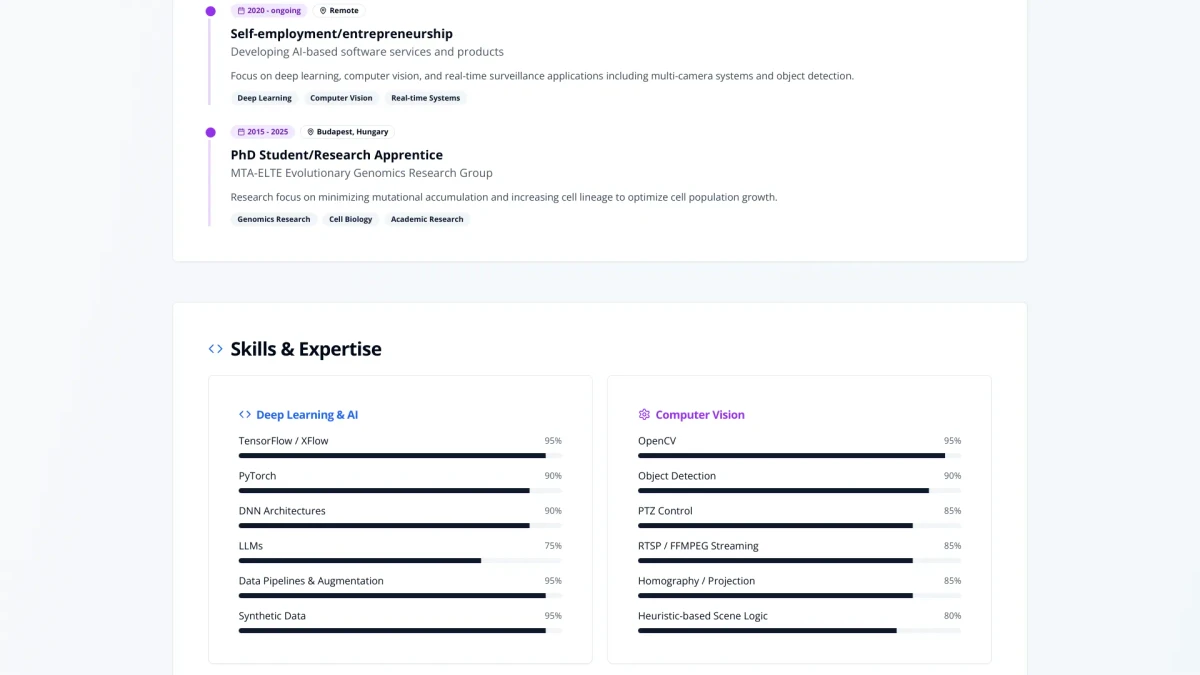Image resolution: width=1200 pixels, height=675 pixels.
Task: Select the Deep Learning skill tag
Action: (x=264, y=98)
